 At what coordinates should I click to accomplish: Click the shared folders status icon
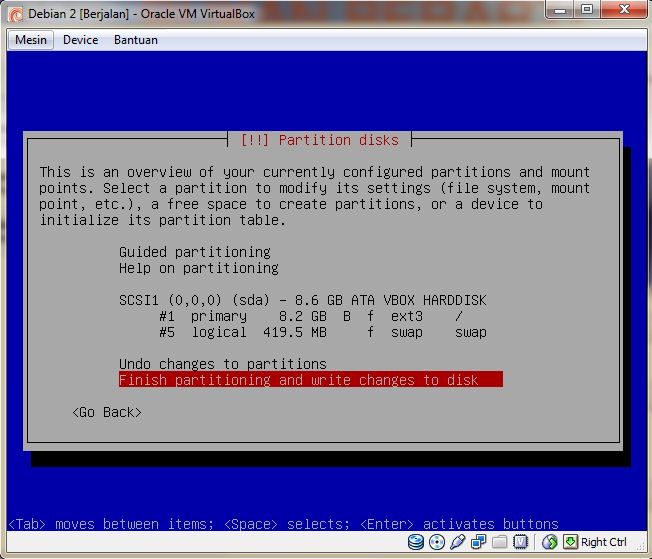tap(499, 542)
